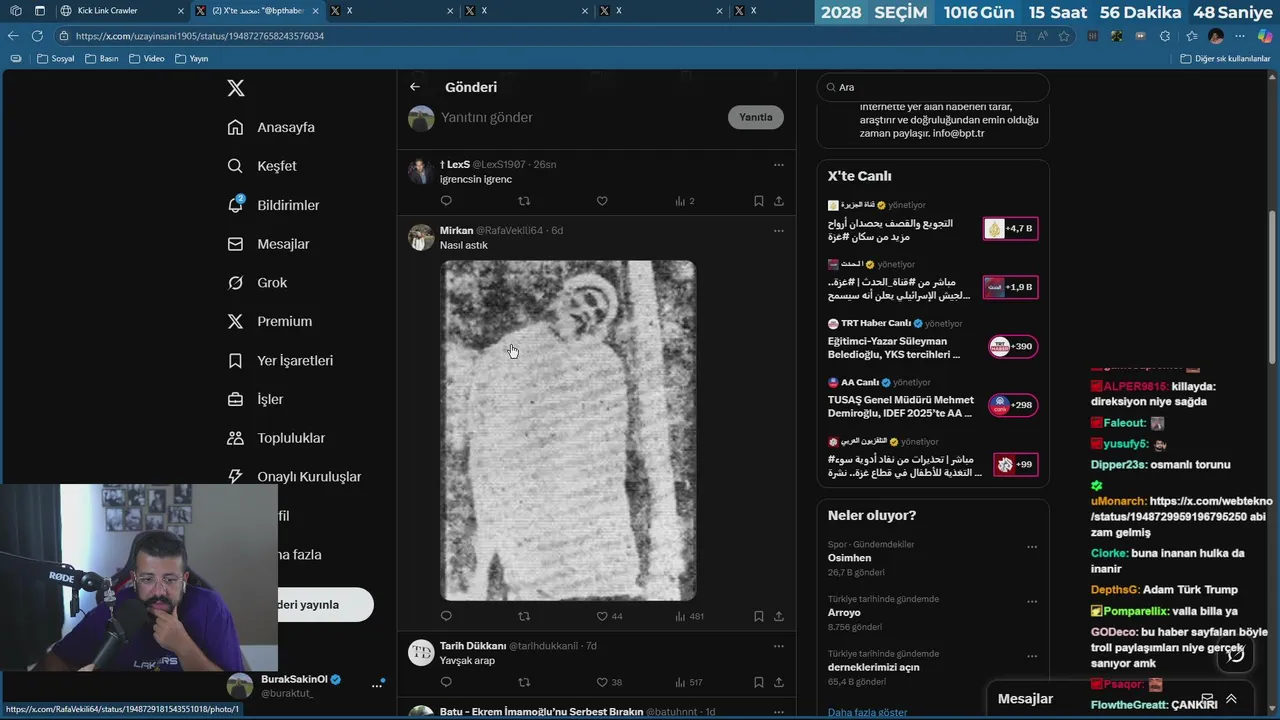Open the Sosyal bookmarks folder
The height and width of the screenshot is (720, 1280).
[56, 59]
